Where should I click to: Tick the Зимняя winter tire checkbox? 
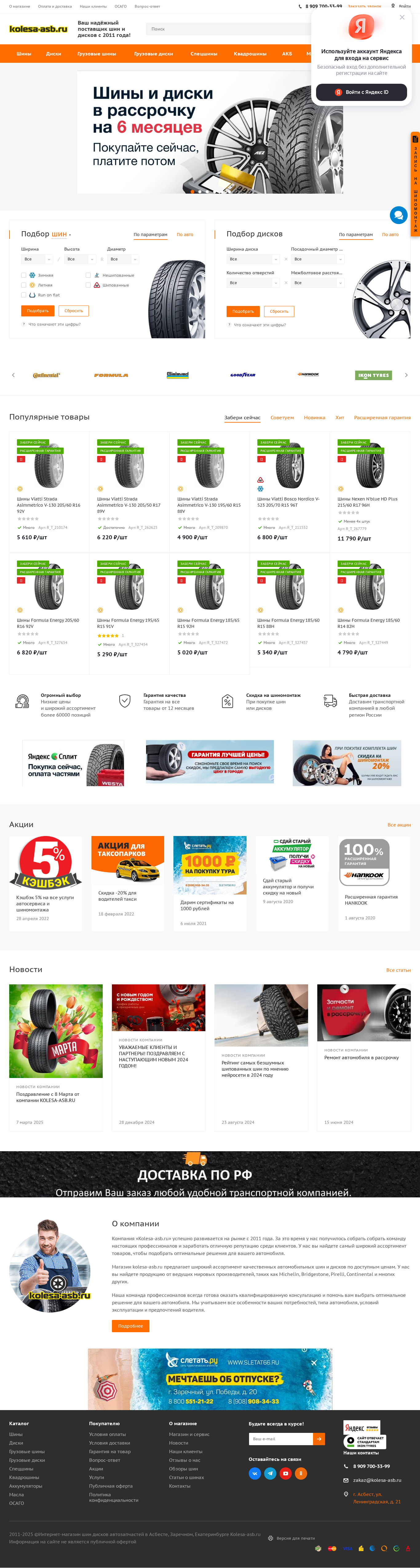[x=24, y=275]
